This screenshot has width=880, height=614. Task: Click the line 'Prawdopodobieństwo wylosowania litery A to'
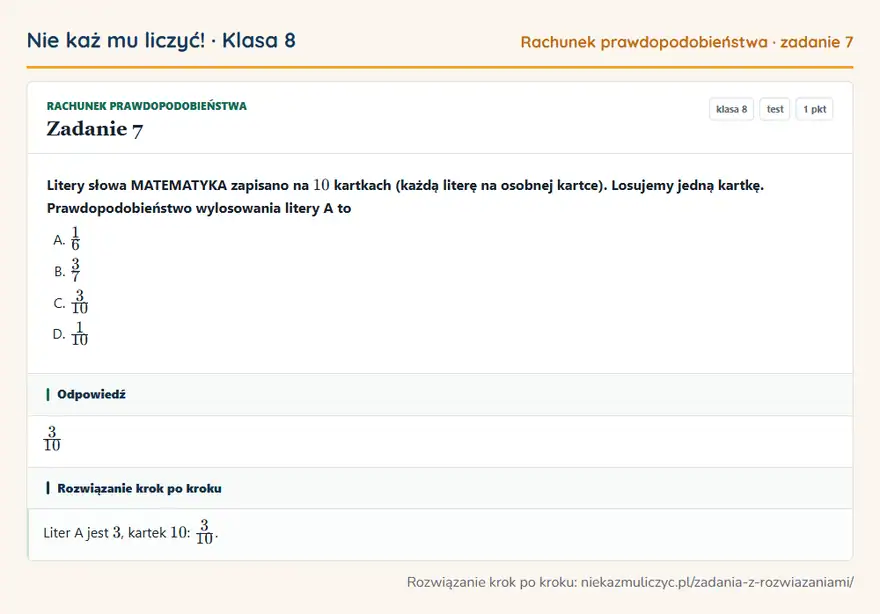pos(199,208)
